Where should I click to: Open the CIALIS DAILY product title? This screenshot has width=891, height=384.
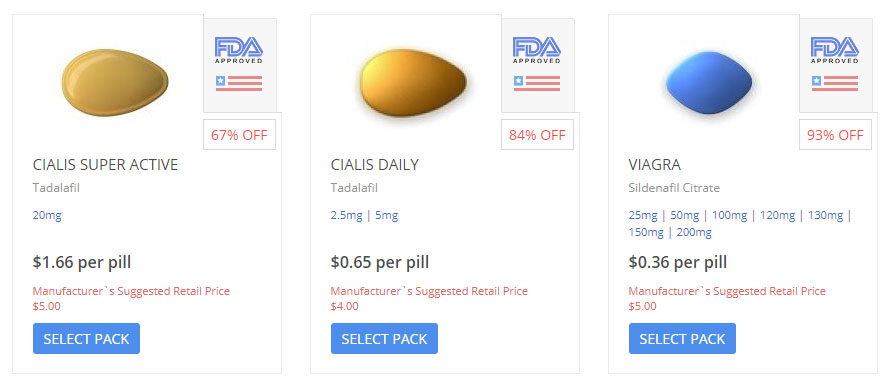tap(374, 165)
